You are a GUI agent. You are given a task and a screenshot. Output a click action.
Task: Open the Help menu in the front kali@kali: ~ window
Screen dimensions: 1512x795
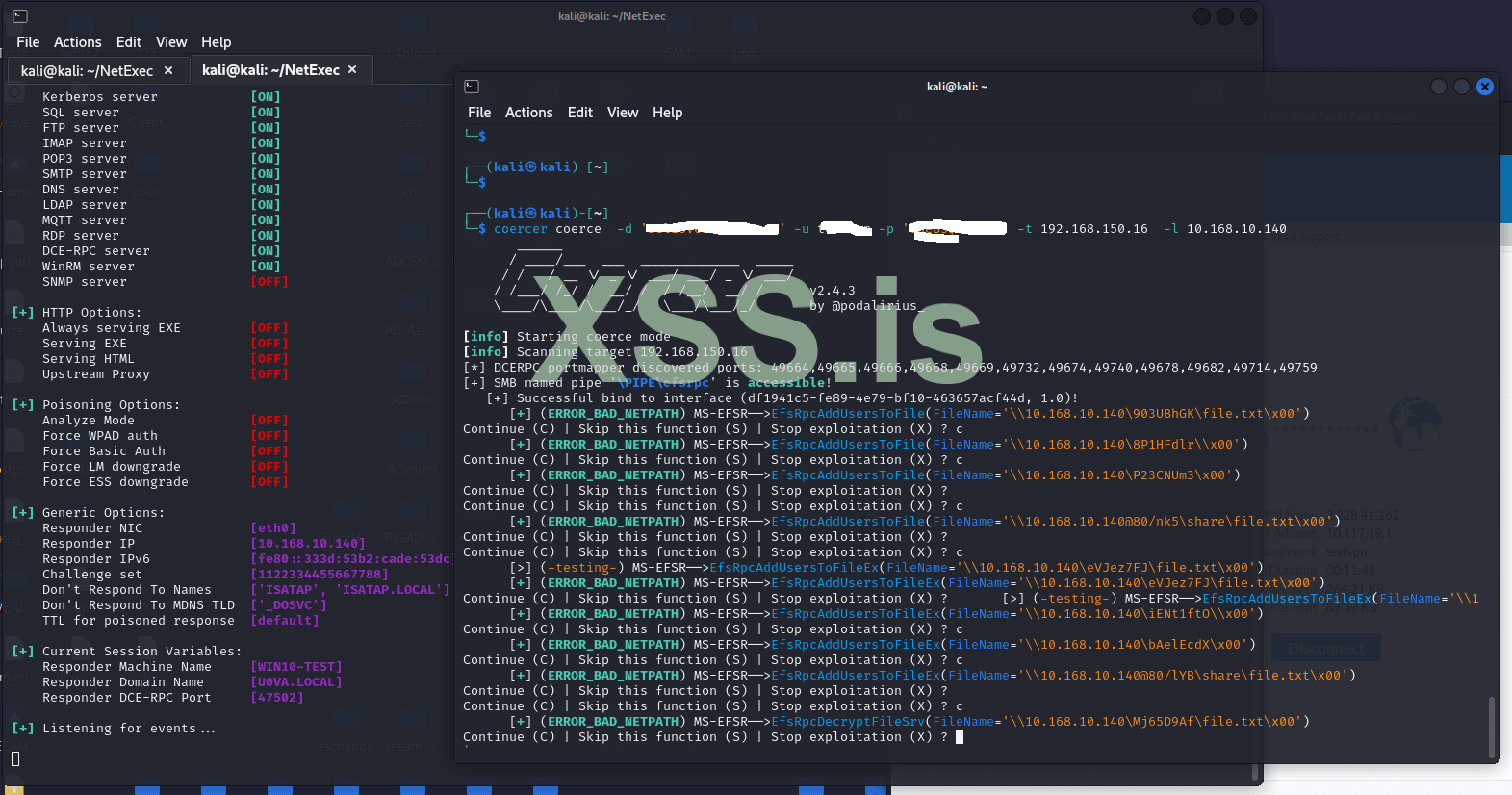[x=668, y=113]
